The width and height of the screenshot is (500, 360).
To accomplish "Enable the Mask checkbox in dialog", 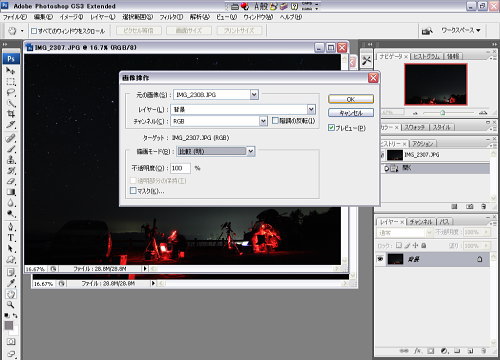I will click(x=133, y=191).
